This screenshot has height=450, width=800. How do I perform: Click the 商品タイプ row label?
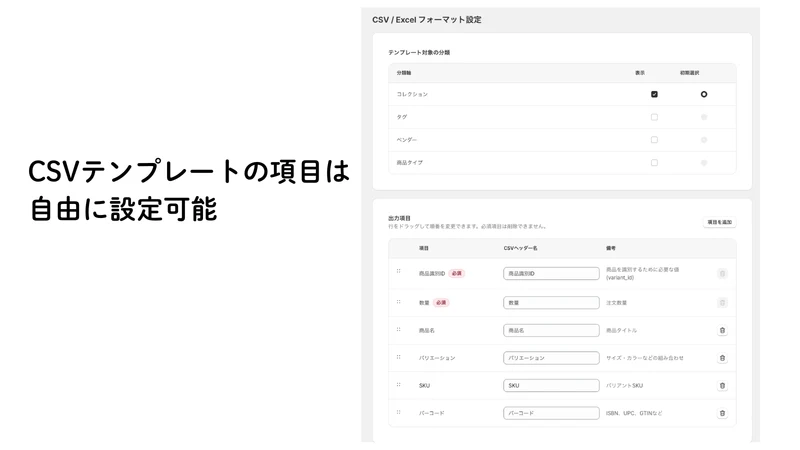point(410,163)
